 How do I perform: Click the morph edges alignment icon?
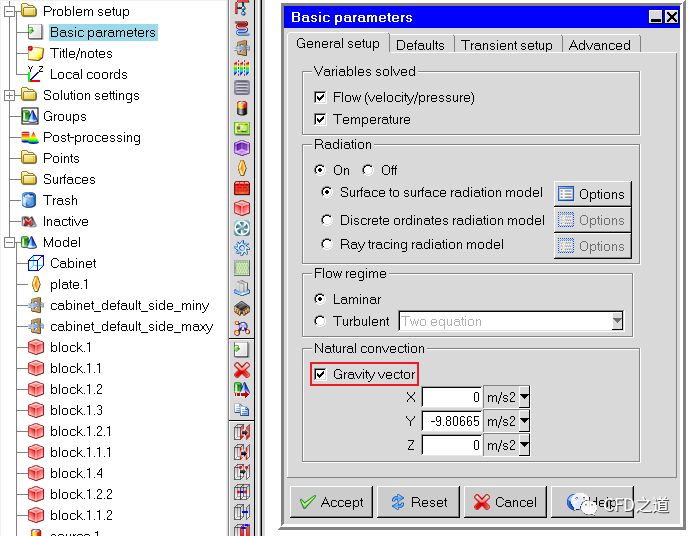242,452
